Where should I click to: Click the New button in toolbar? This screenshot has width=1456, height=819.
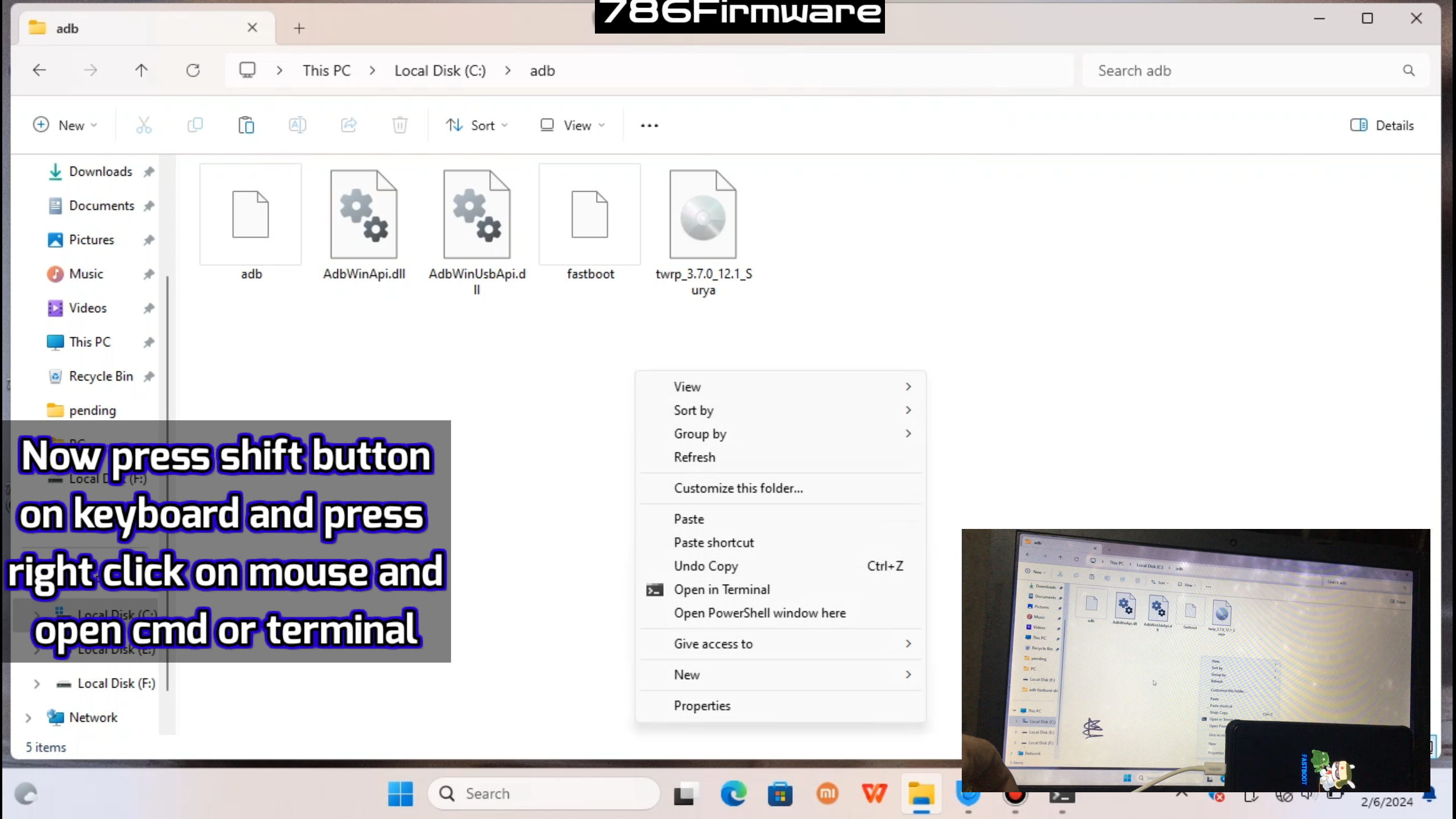[x=65, y=125]
